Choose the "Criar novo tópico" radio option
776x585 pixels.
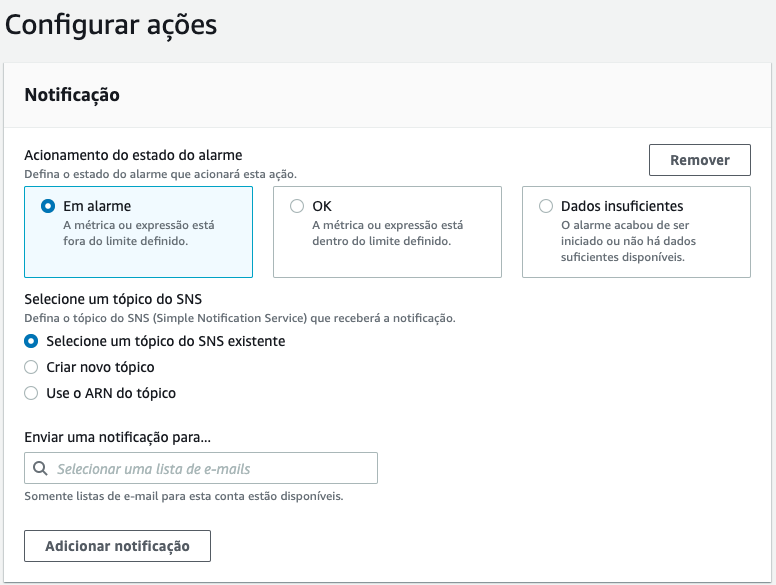(31, 367)
